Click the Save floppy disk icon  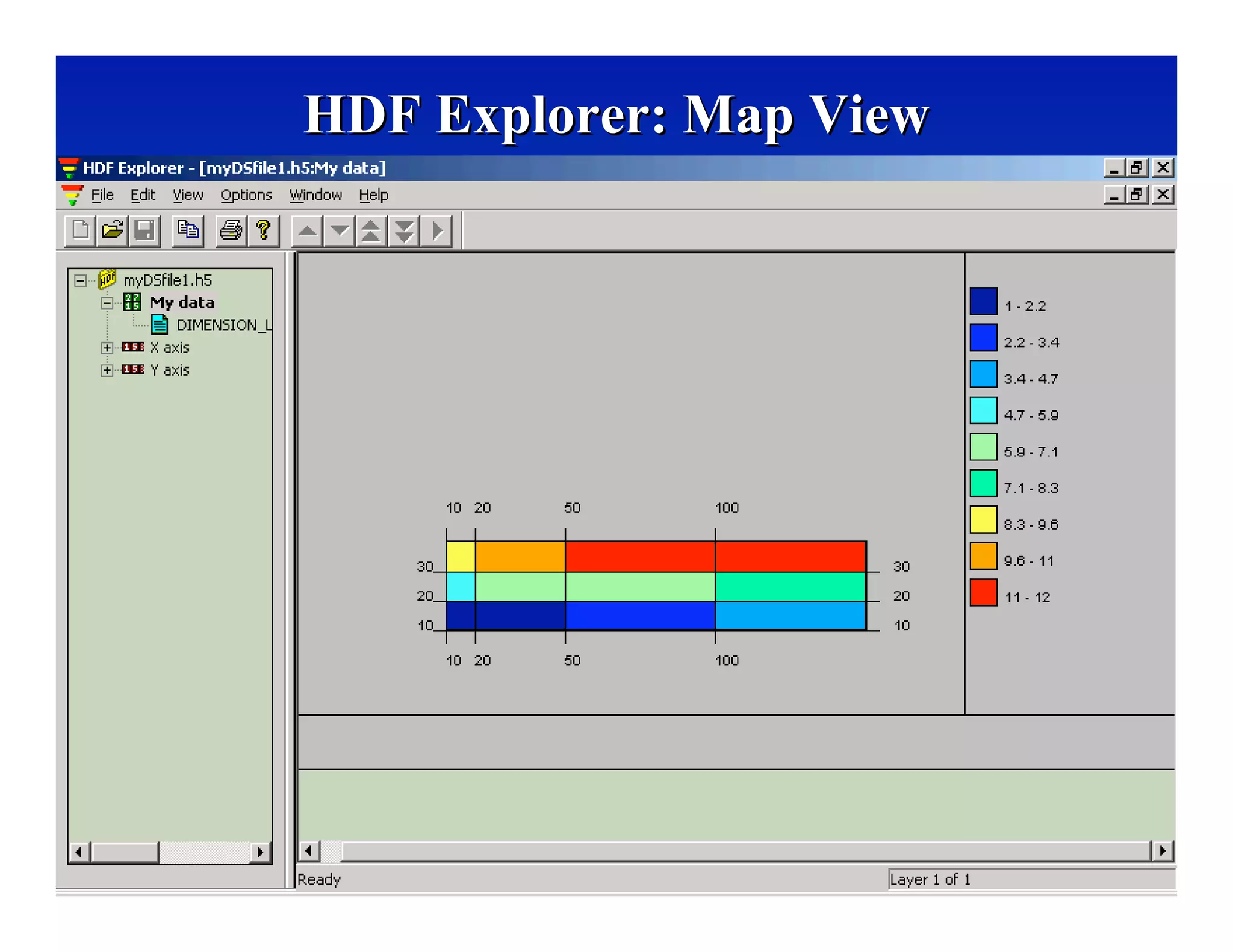[144, 230]
